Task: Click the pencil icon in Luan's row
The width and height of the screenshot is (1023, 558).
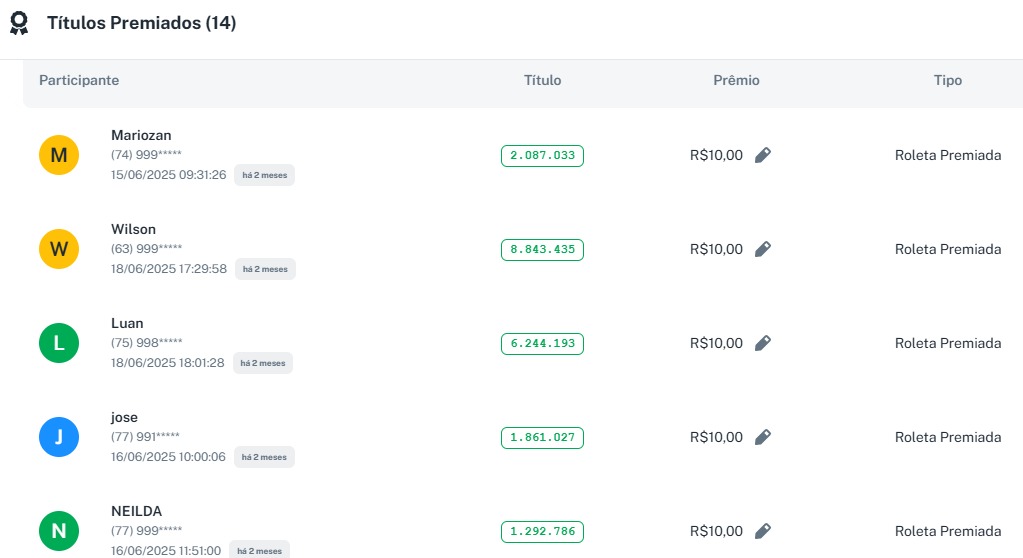Action: 763,343
